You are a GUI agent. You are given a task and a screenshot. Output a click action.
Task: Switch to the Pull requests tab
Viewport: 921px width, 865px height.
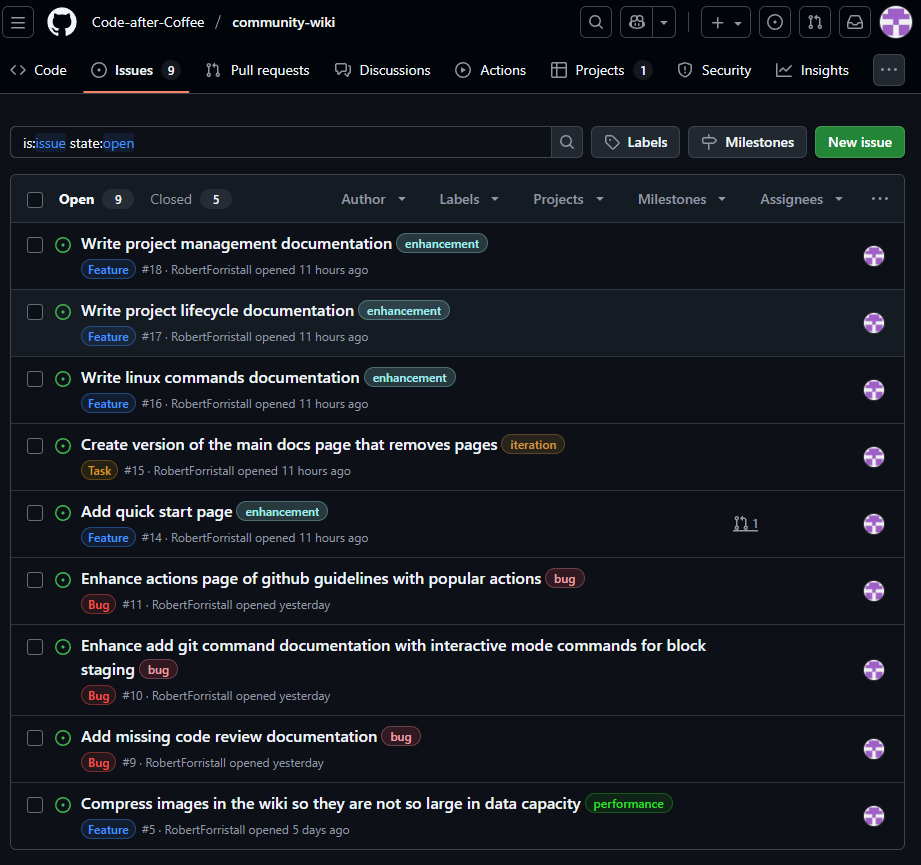[257, 70]
